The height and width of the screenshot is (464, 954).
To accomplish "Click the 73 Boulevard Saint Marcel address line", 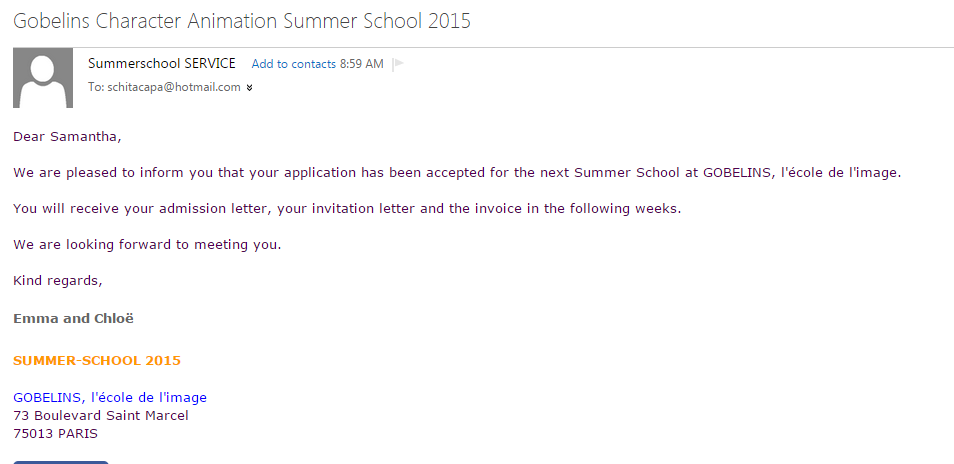I will [x=101, y=416].
